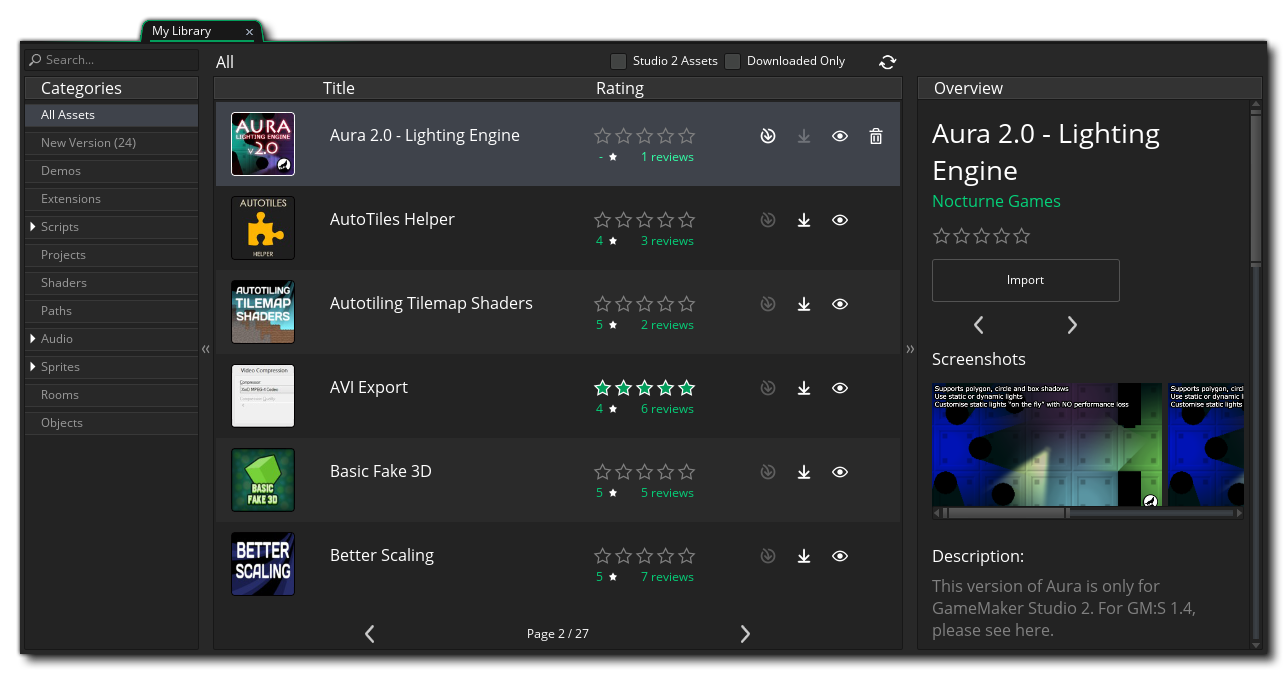The image size is (1287, 674).
Task: Download the Better Scaling asset
Action: pyautogui.click(x=804, y=556)
